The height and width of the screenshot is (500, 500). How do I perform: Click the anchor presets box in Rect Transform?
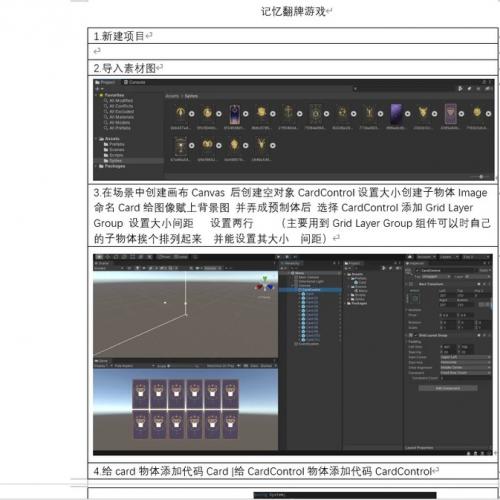tap(414, 299)
